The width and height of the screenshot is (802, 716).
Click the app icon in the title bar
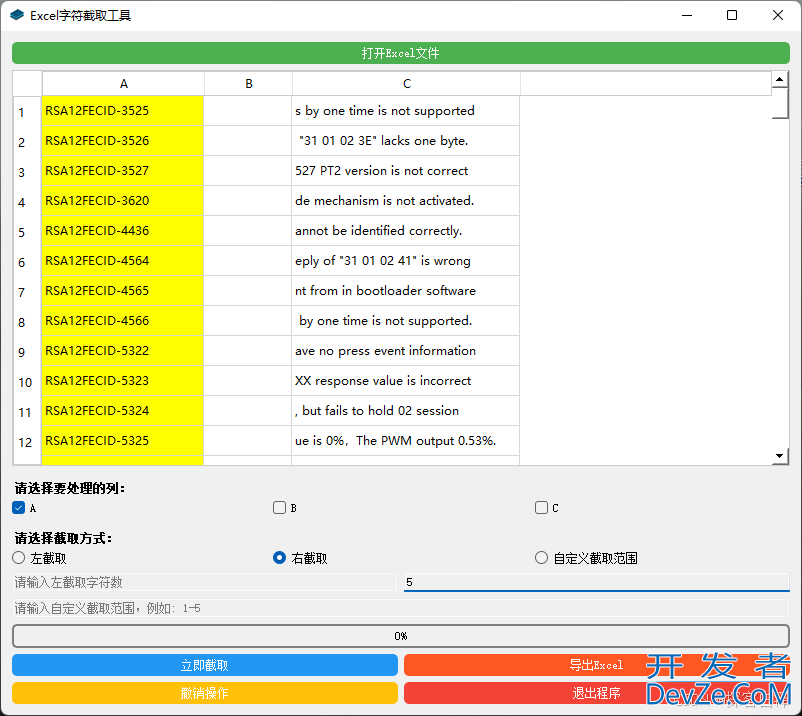(17, 15)
